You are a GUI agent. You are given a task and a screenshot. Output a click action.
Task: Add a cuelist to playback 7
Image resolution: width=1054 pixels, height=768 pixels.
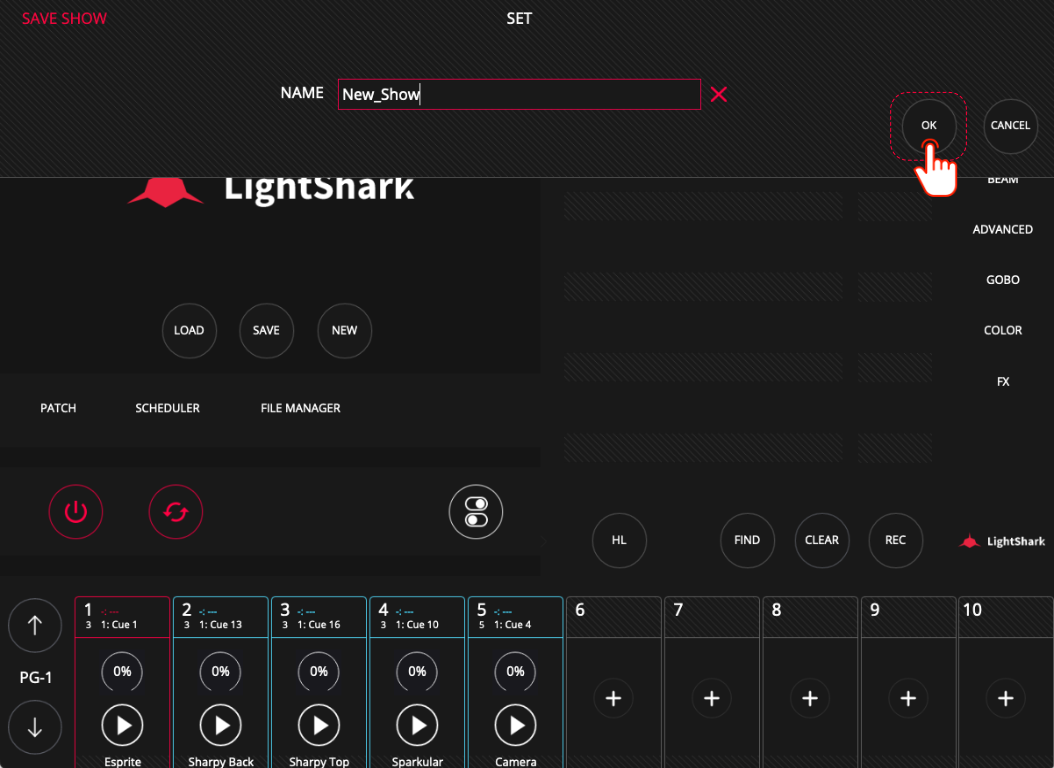(x=712, y=699)
